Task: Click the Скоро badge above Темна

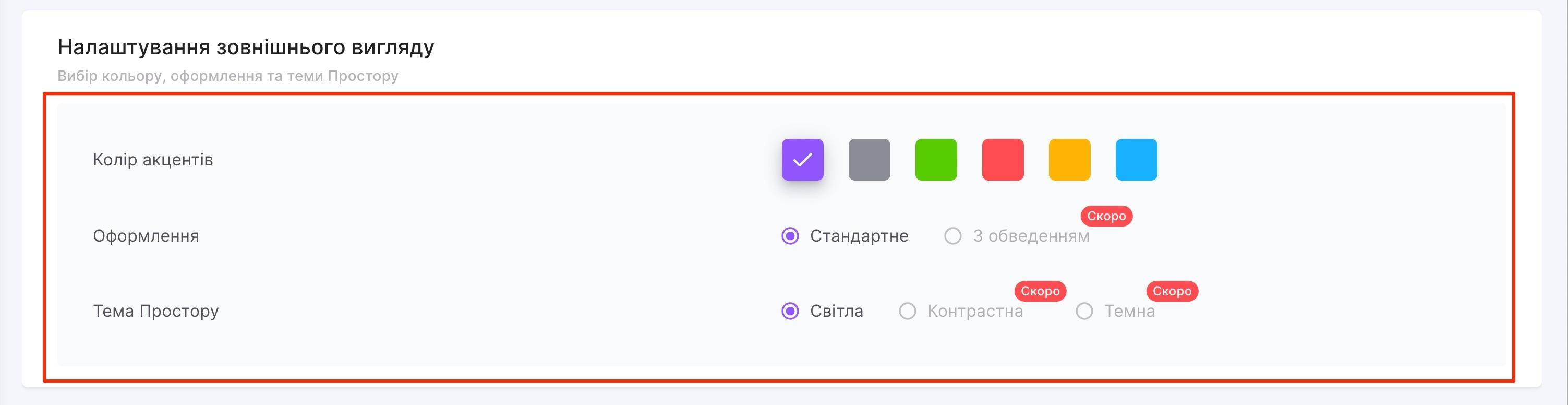Action: point(1171,291)
